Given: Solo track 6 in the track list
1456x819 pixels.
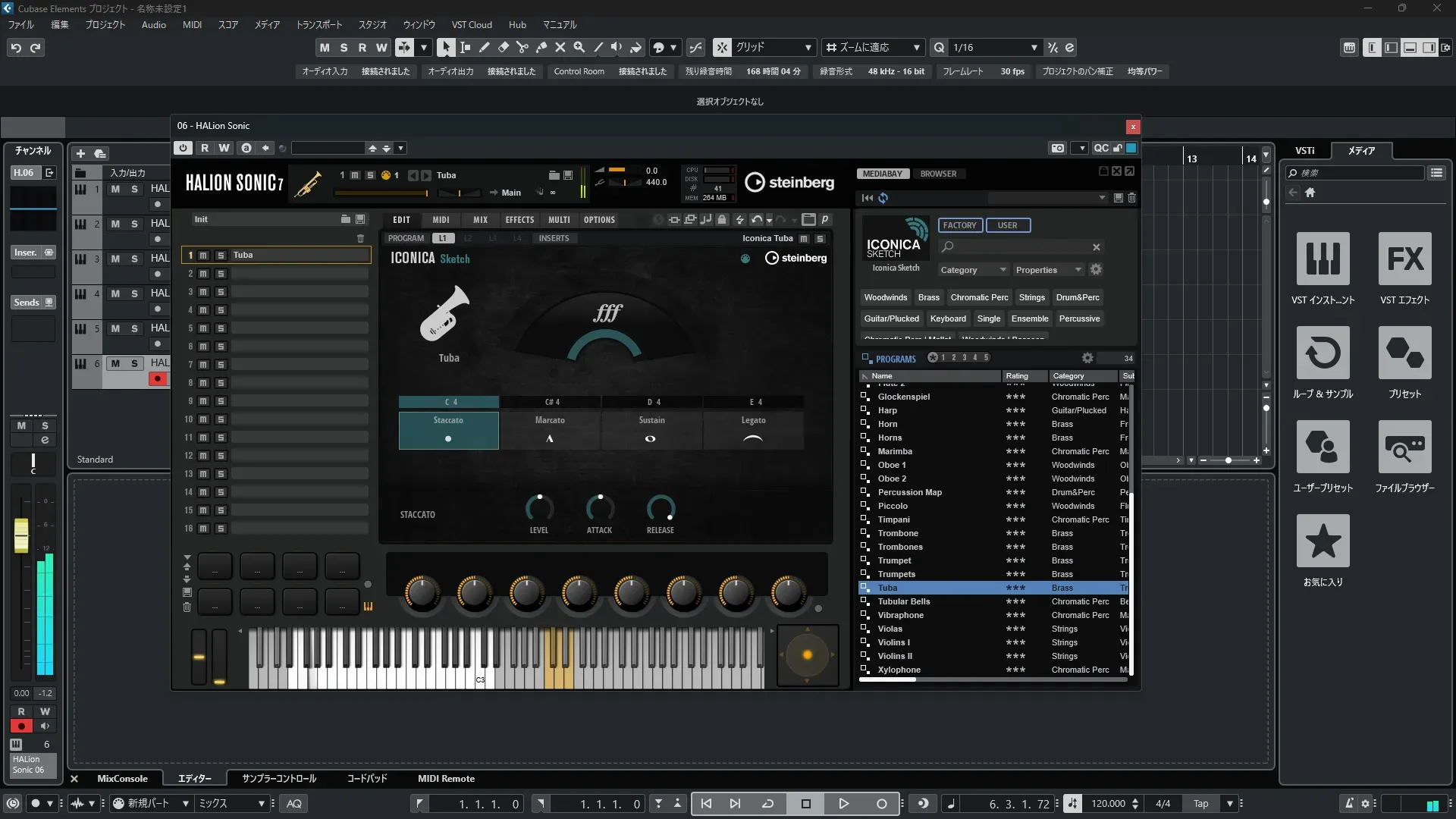Looking at the screenshot, I should 134,363.
